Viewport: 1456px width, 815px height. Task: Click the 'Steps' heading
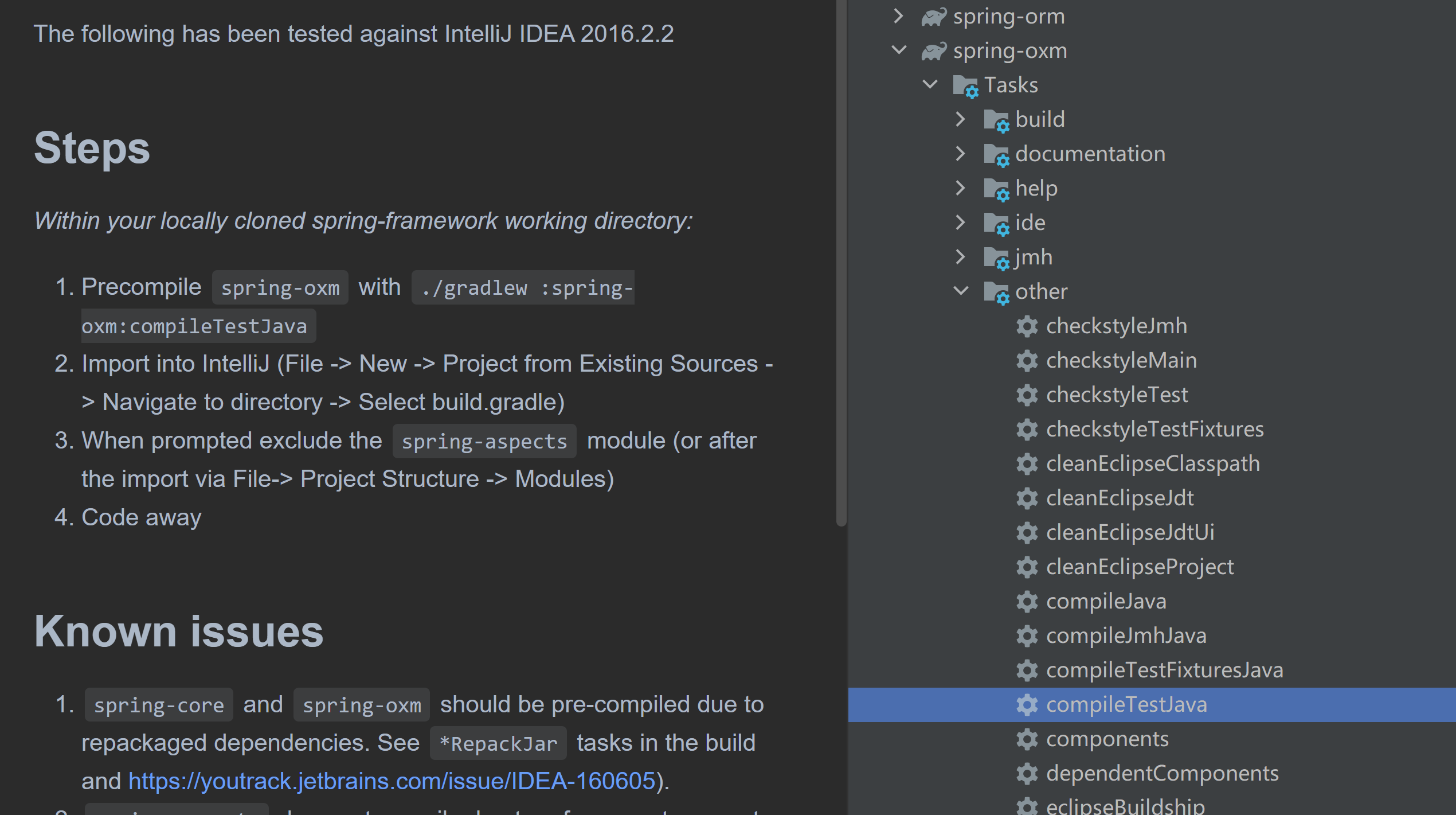[92, 148]
